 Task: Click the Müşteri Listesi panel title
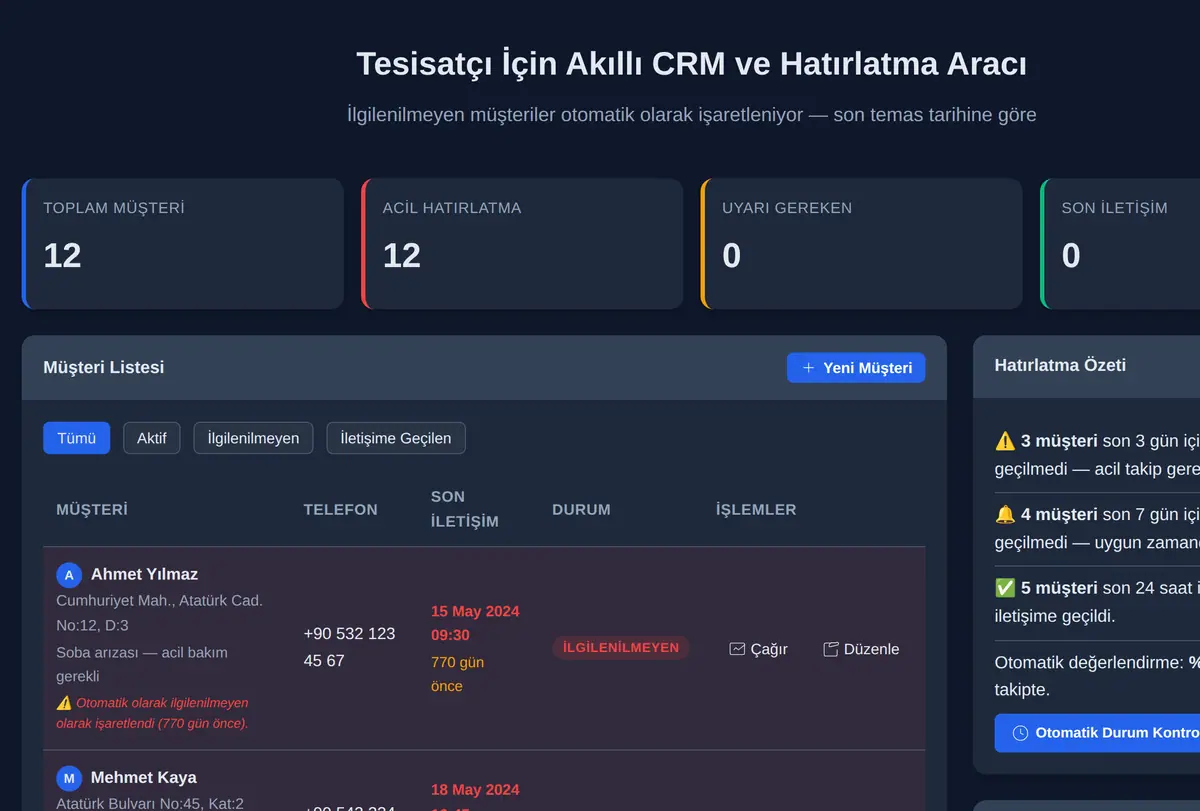[x=104, y=367]
